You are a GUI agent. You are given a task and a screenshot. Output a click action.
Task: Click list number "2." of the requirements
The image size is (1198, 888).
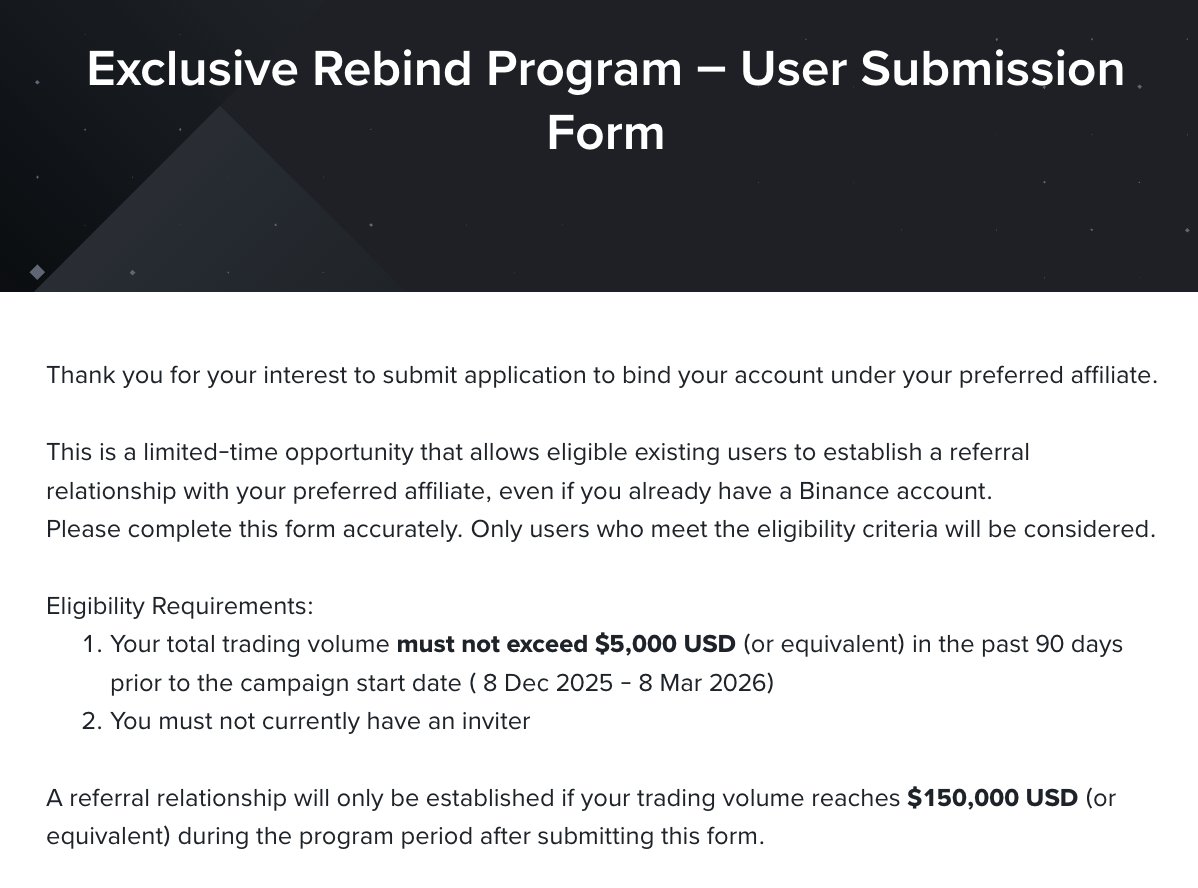[93, 721]
